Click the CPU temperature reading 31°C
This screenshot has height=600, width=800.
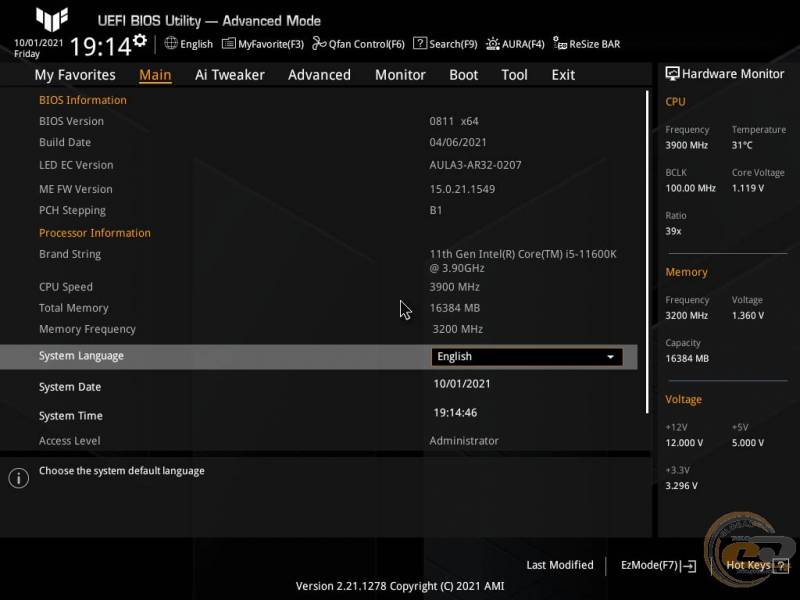tap(742, 145)
